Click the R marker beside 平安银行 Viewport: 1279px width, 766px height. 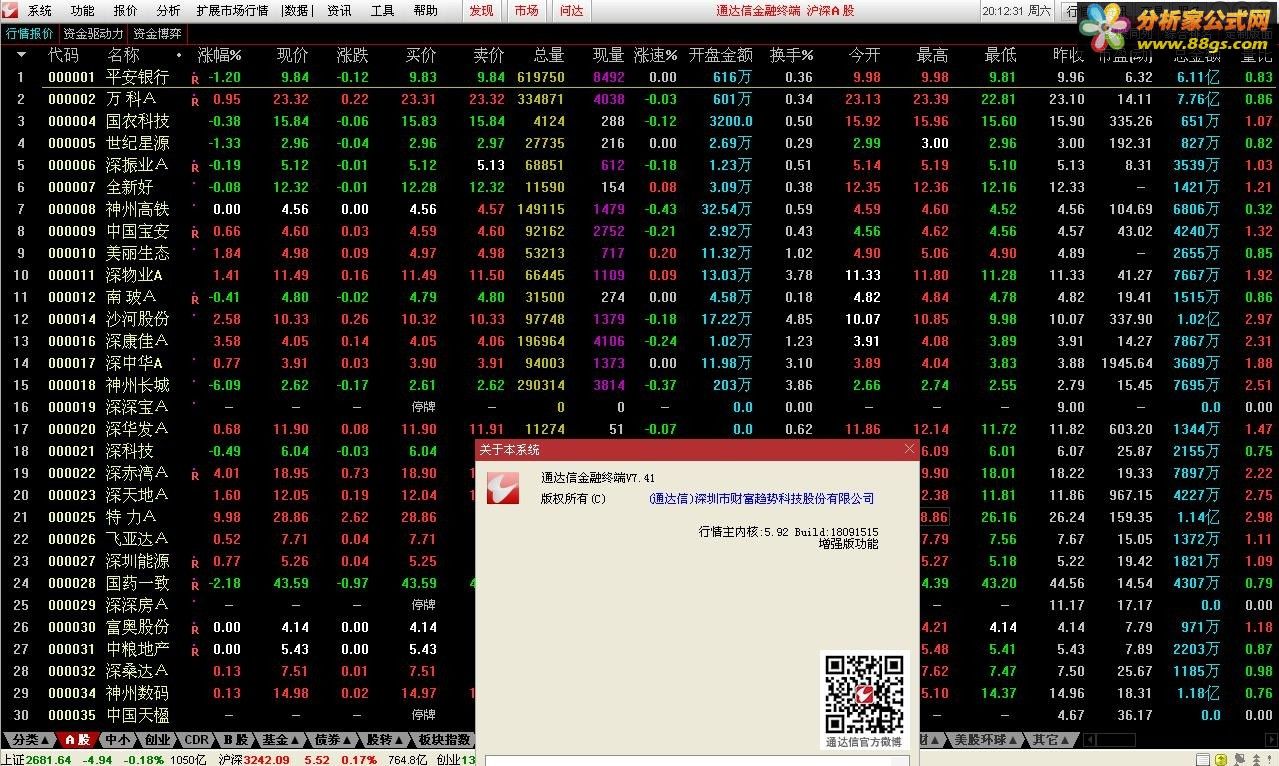[x=195, y=78]
